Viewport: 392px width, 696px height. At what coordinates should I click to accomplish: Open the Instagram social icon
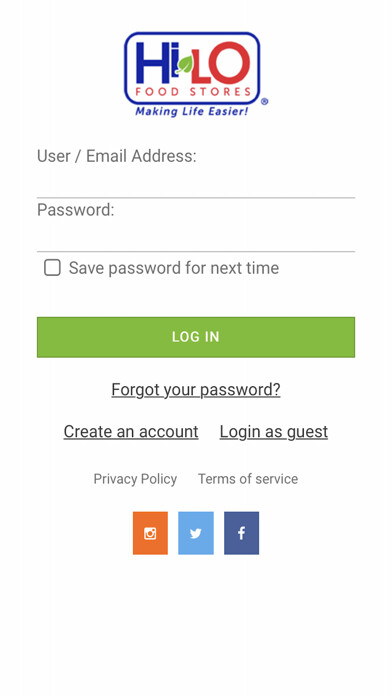tap(150, 533)
